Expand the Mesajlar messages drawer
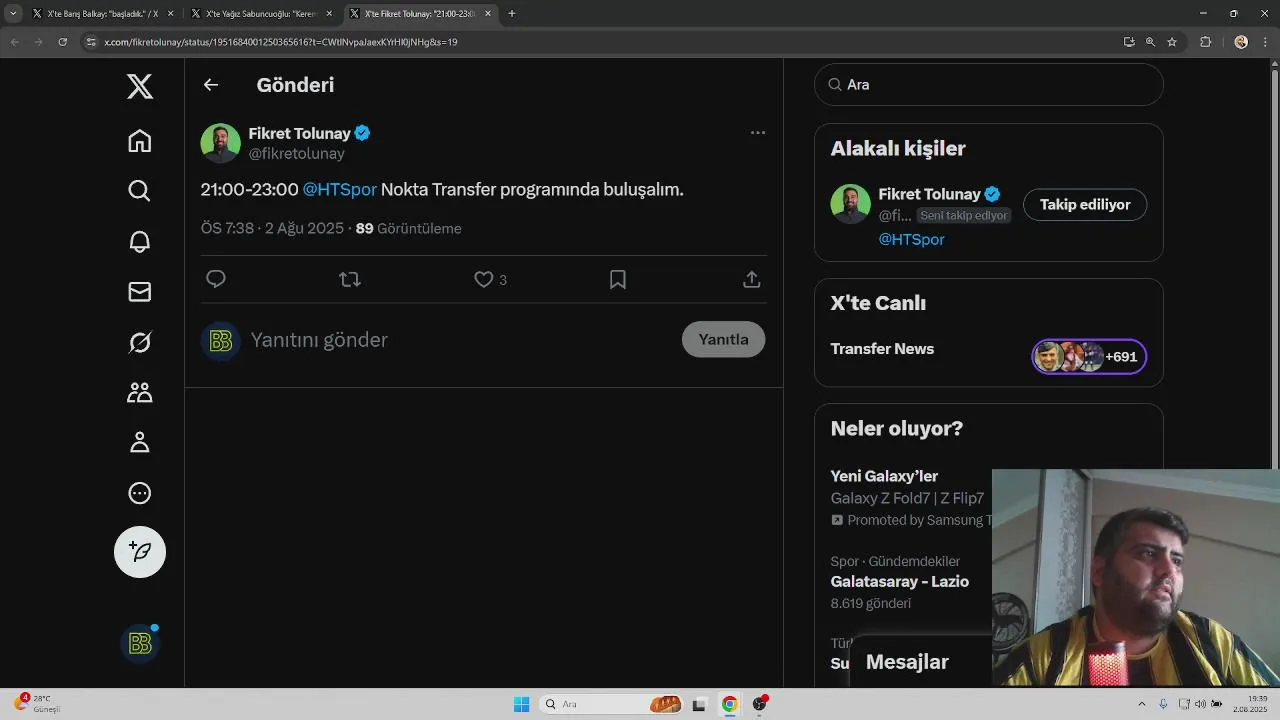 click(x=907, y=662)
